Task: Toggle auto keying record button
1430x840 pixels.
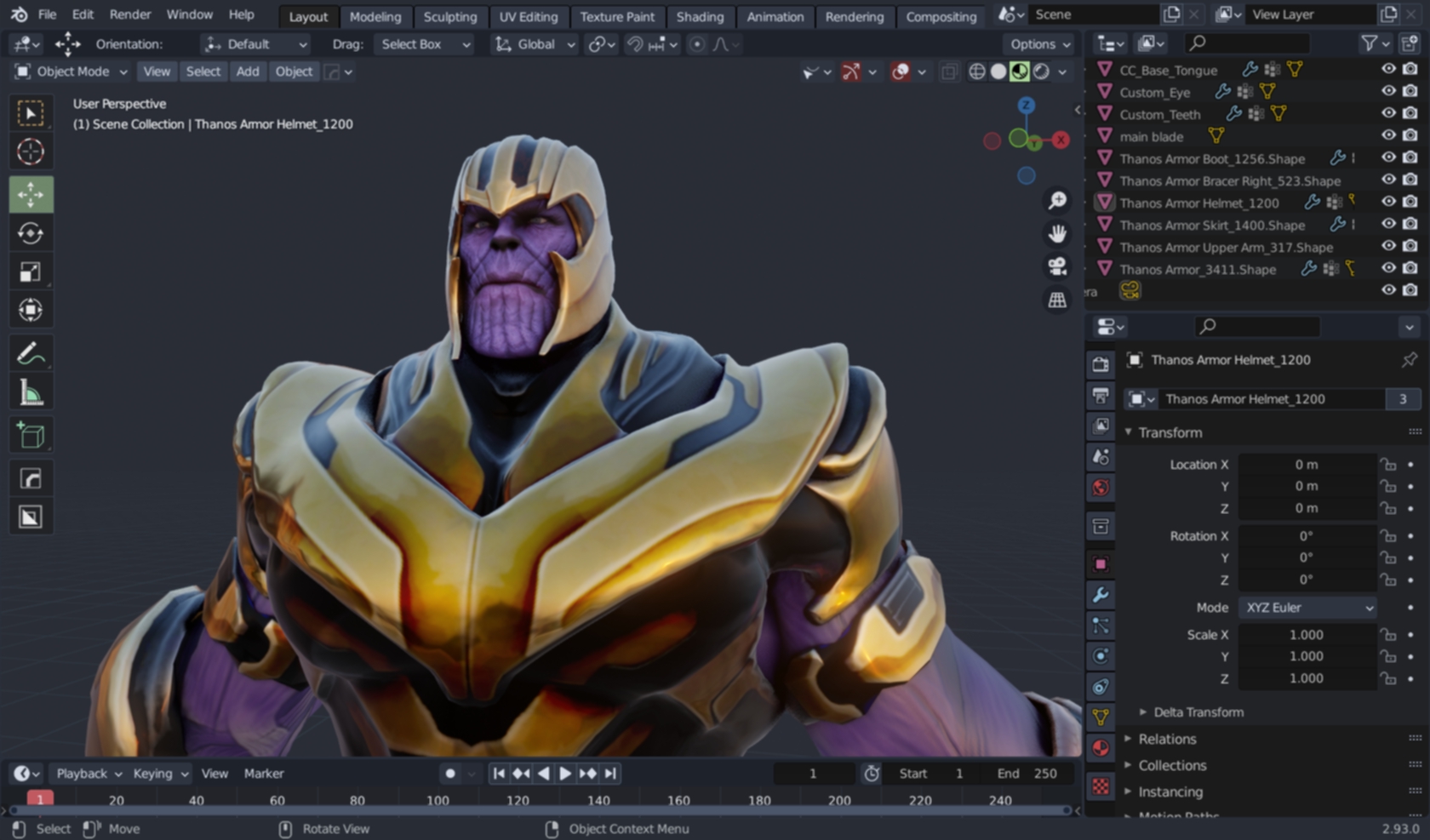Action: (450, 774)
